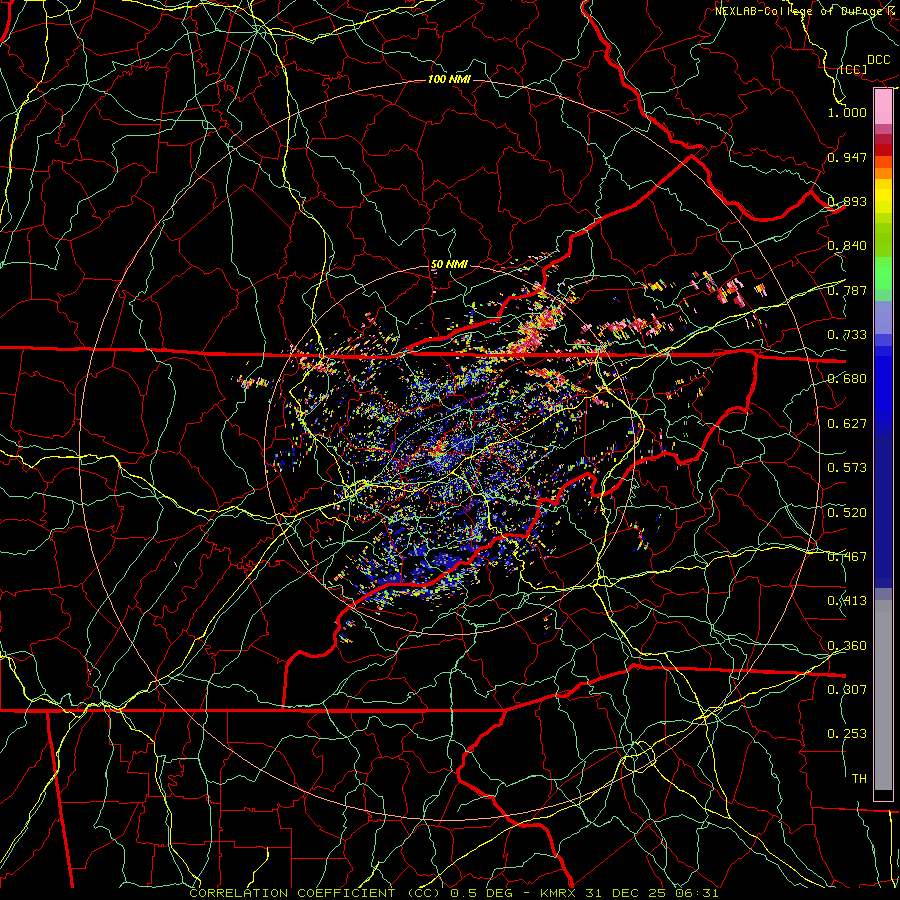Click the DCC label above color scale
This screenshot has height=900, width=900.
pyautogui.click(x=878, y=60)
